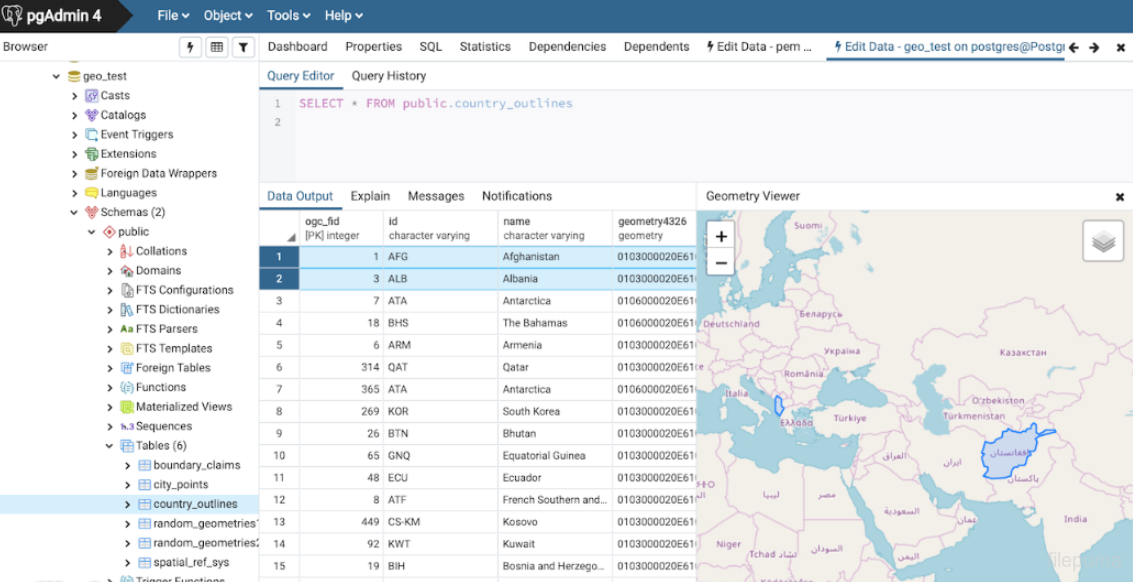Click into the SQL query editor text
This screenshot has height=582, width=1133.
tap(435, 104)
